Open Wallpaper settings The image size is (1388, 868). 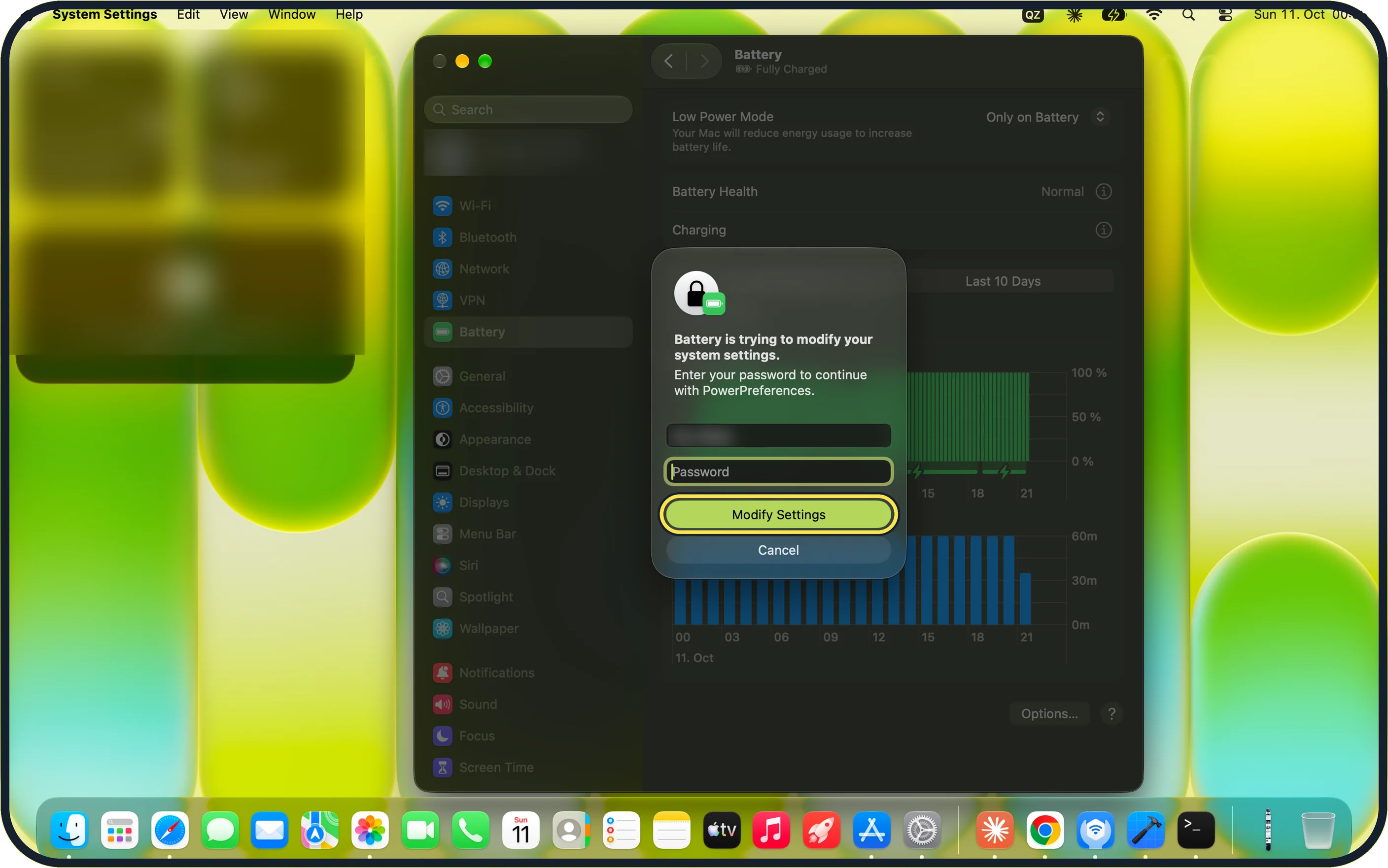pyautogui.click(x=528, y=629)
